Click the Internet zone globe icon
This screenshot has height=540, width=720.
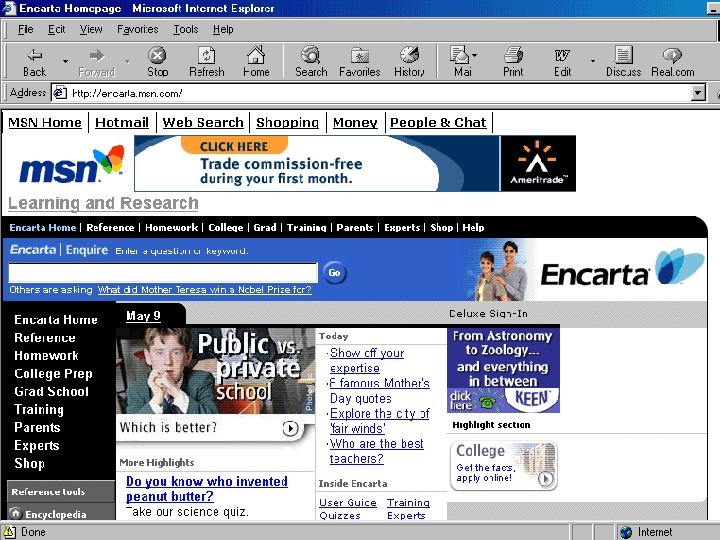click(x=625, y=532)
